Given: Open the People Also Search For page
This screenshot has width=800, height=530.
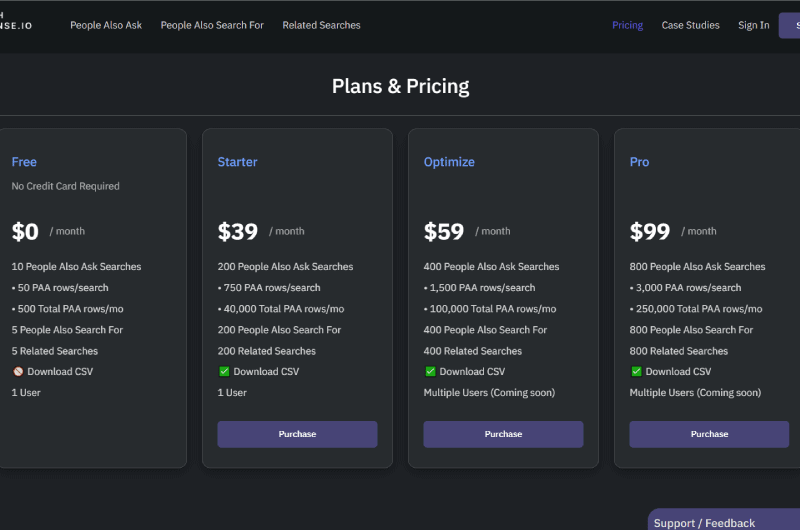Looking at the screenshot, I should pos(212,25).
